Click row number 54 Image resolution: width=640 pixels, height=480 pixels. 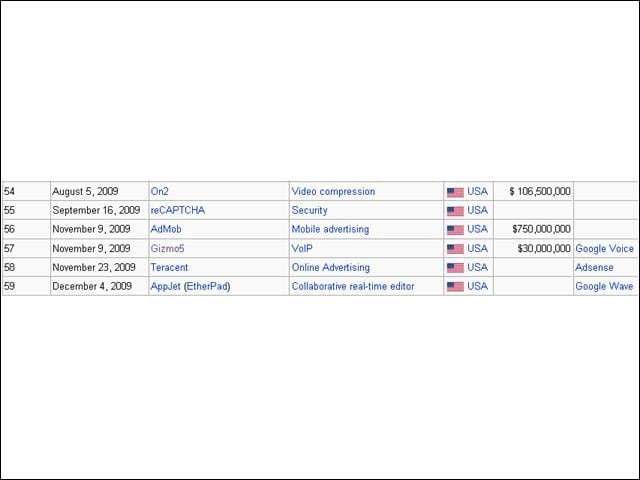9,191
